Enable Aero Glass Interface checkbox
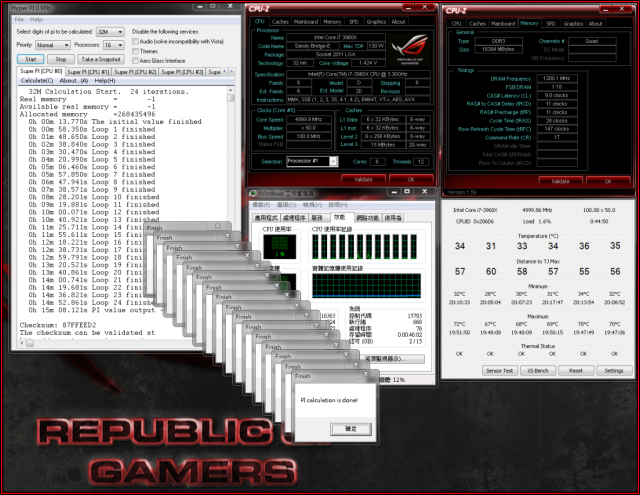The width and height of the screenshot is (640, 495). click(x=135, y=61)
